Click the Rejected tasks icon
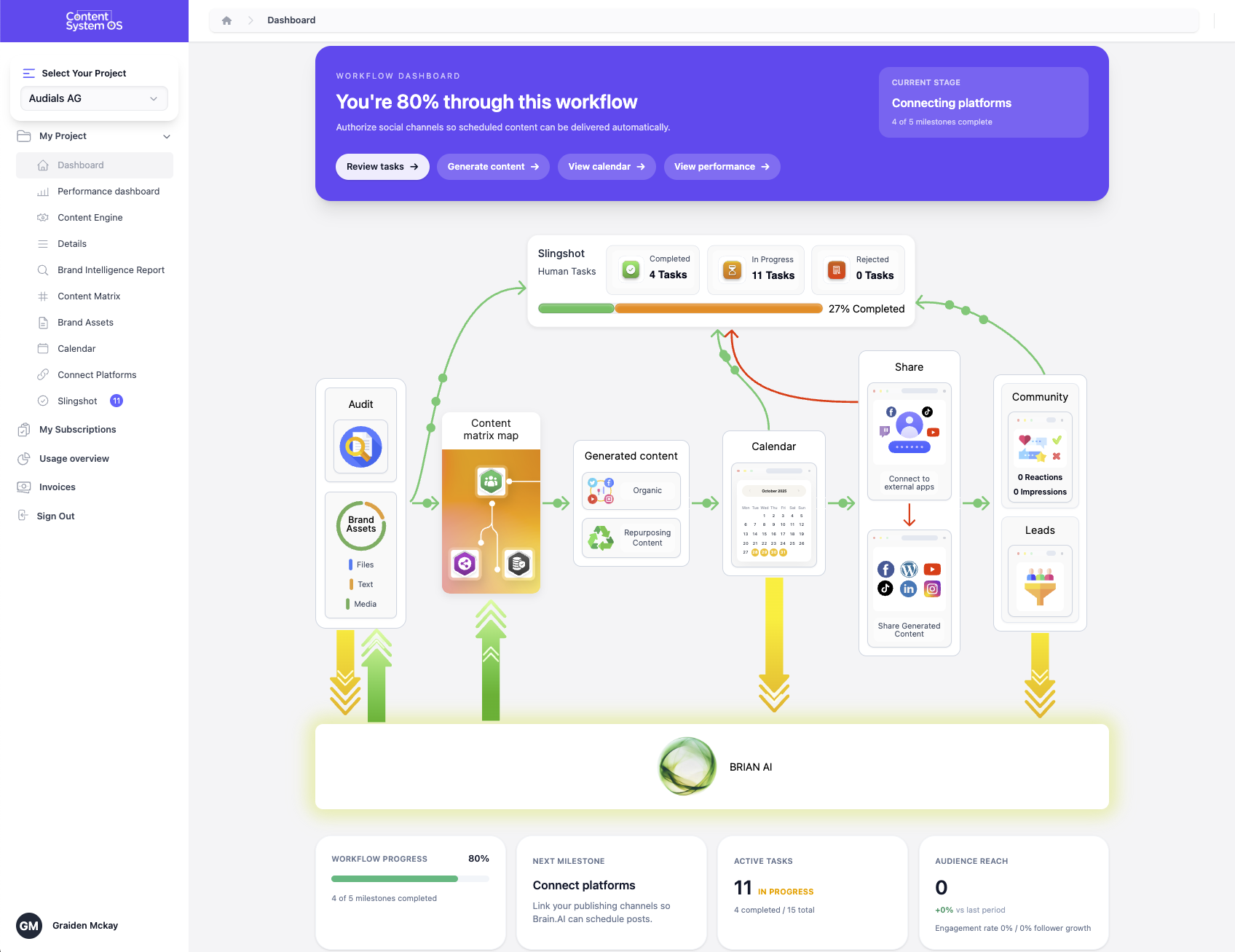Viewport: 1235px width, 952px height. tap(837, 270)
